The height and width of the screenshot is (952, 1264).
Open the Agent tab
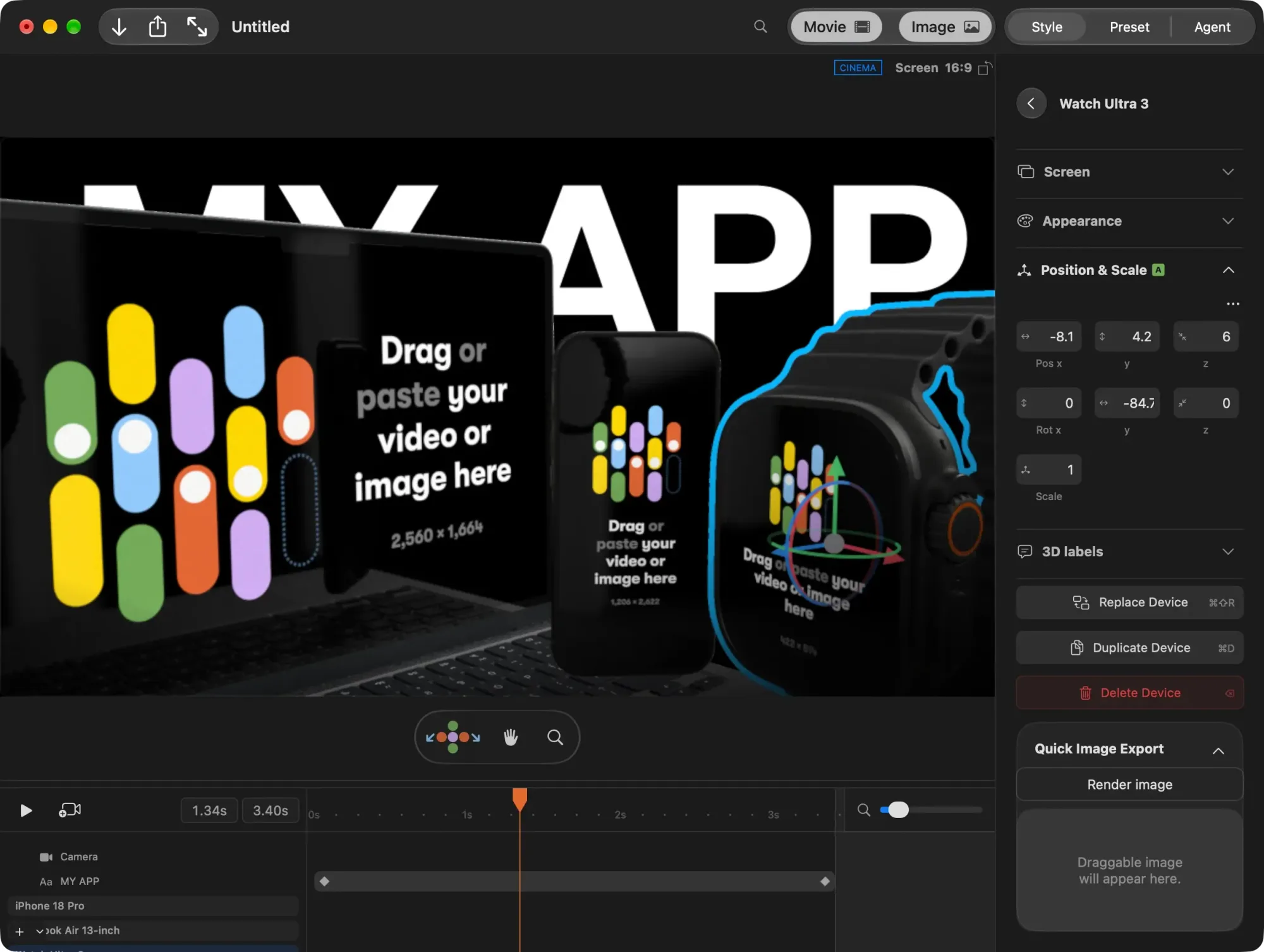coord(1212,27)
